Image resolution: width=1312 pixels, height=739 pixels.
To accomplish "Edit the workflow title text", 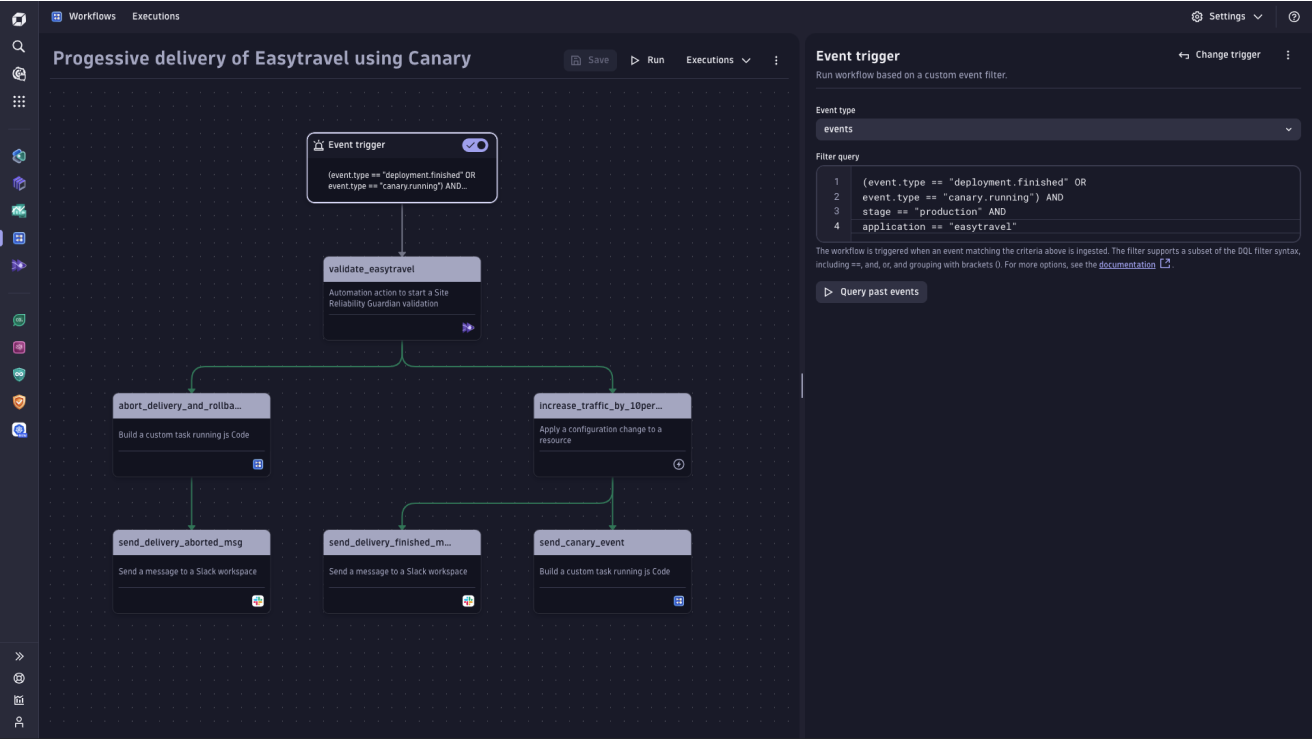I will click(262, 58).
